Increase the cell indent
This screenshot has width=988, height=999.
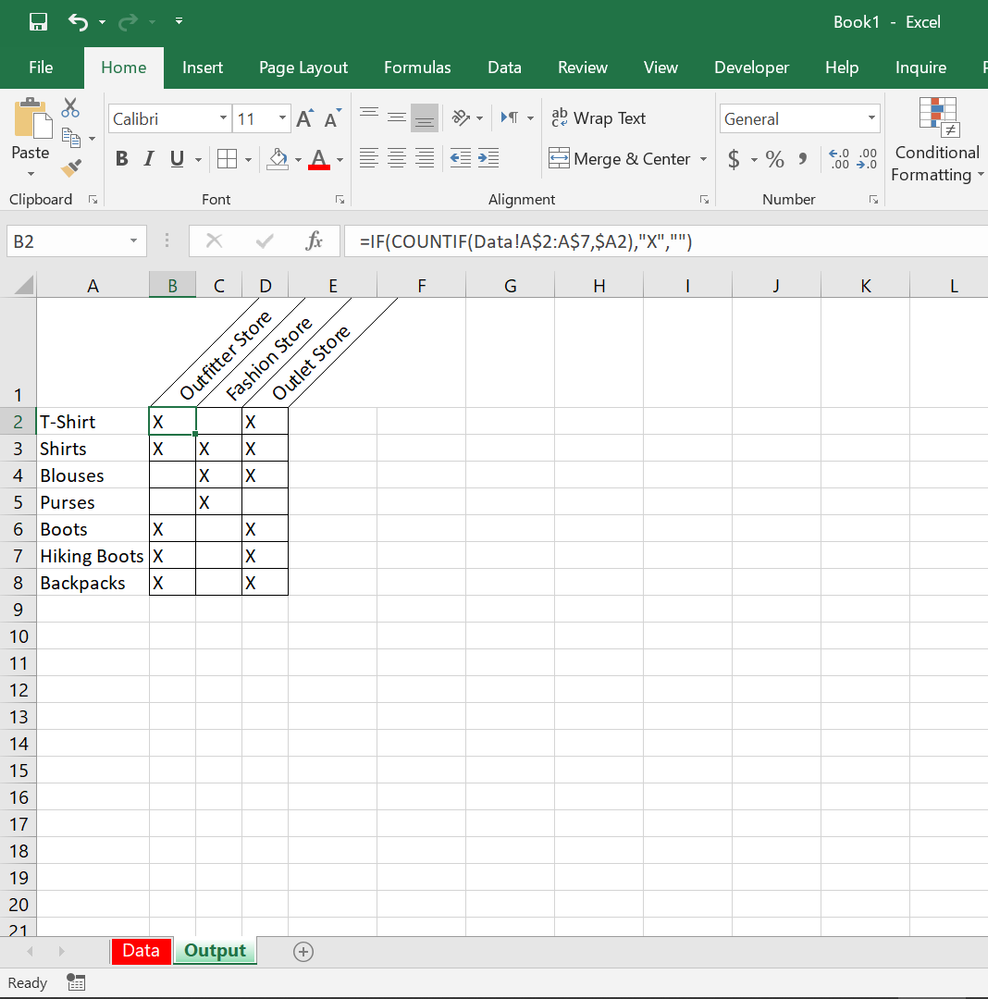(x=488, y=158)
